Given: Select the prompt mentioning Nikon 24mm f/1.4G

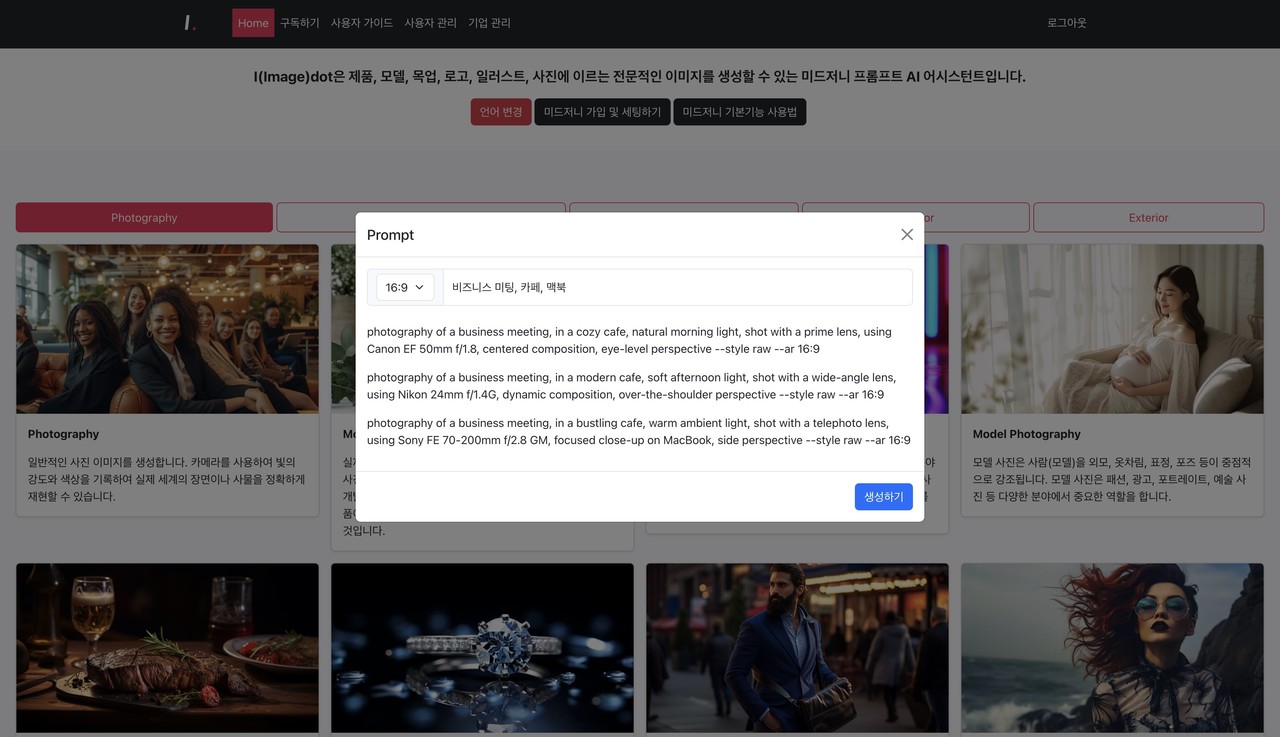Looking at the screenshot, I should click(x=632, y=386).
